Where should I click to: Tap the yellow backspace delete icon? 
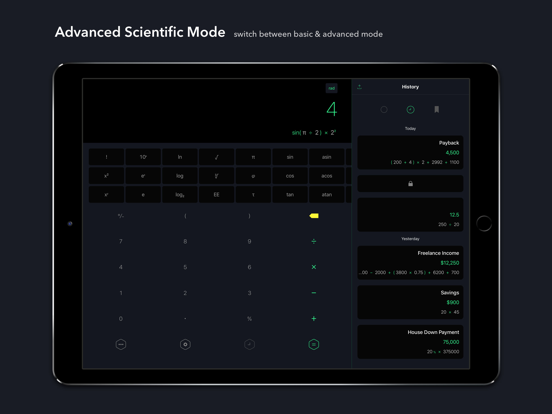coord(314,216)
